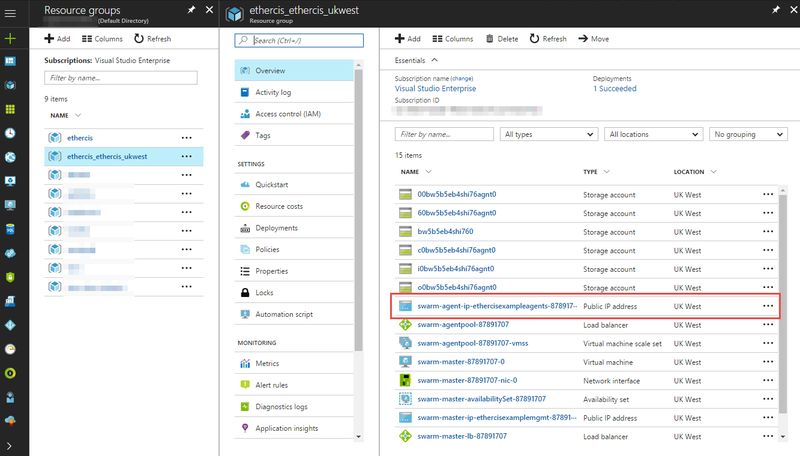Sort resources by LOCATION column

(x=695, y=172)
